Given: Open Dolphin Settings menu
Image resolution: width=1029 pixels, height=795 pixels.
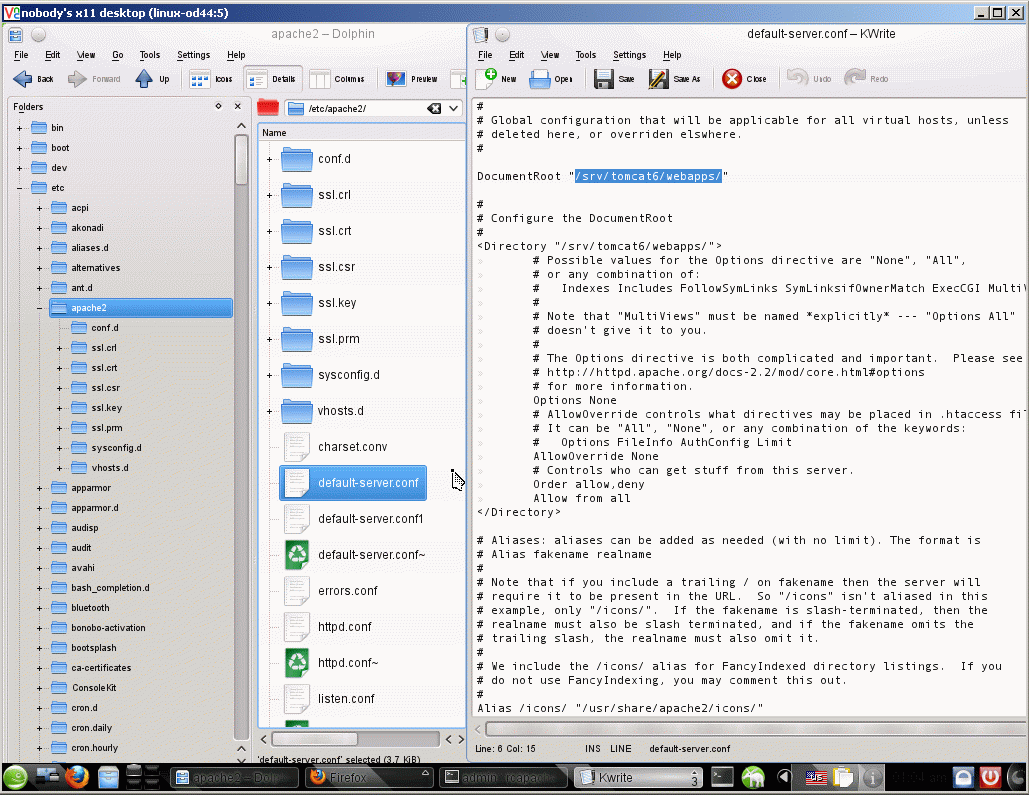Looking at the screenshot, I should (194, 55).
